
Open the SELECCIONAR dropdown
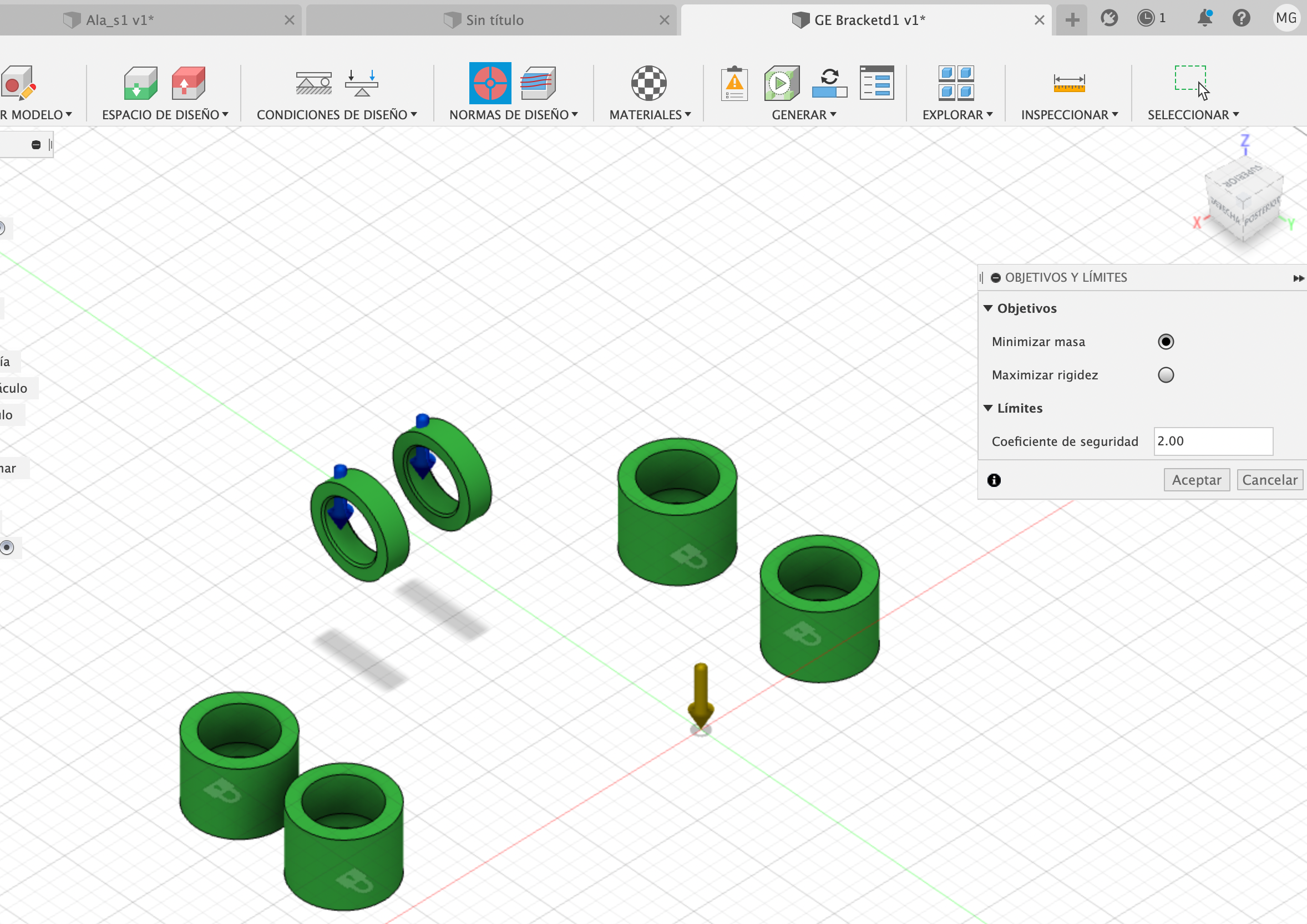(x=1193, y=115)
